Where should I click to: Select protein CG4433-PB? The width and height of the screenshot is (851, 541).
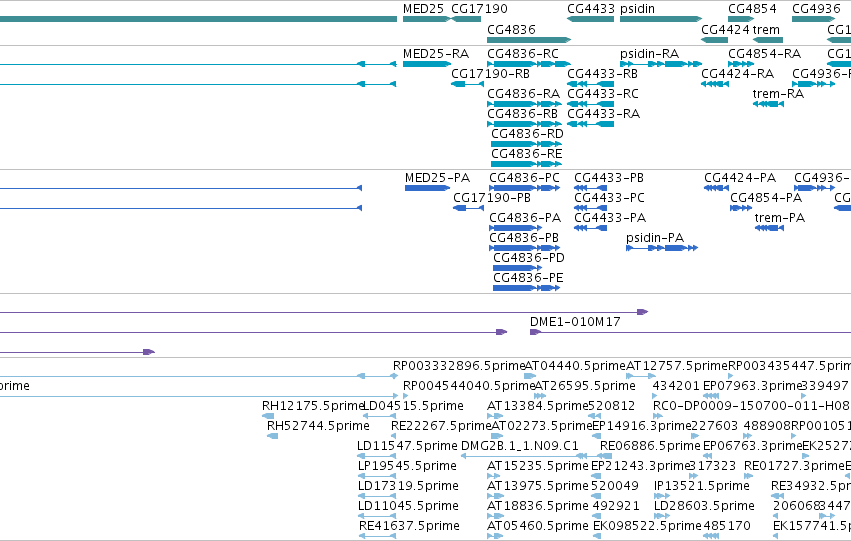[x=590, y=188]
